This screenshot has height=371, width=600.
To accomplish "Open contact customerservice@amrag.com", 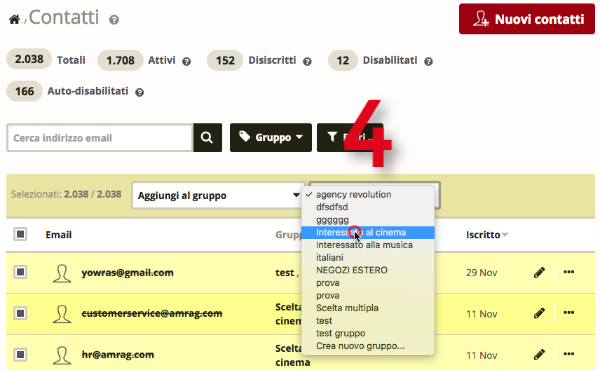I will click(x=152, y=314).
